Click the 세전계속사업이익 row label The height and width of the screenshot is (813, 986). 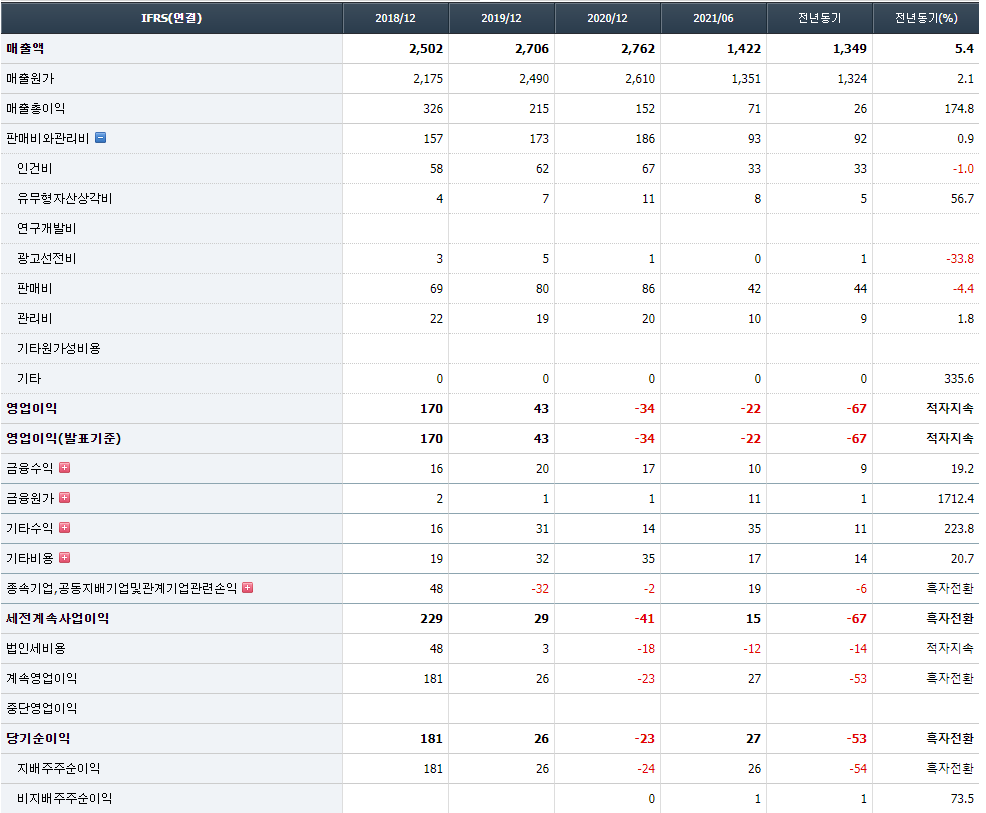(58, 618)
